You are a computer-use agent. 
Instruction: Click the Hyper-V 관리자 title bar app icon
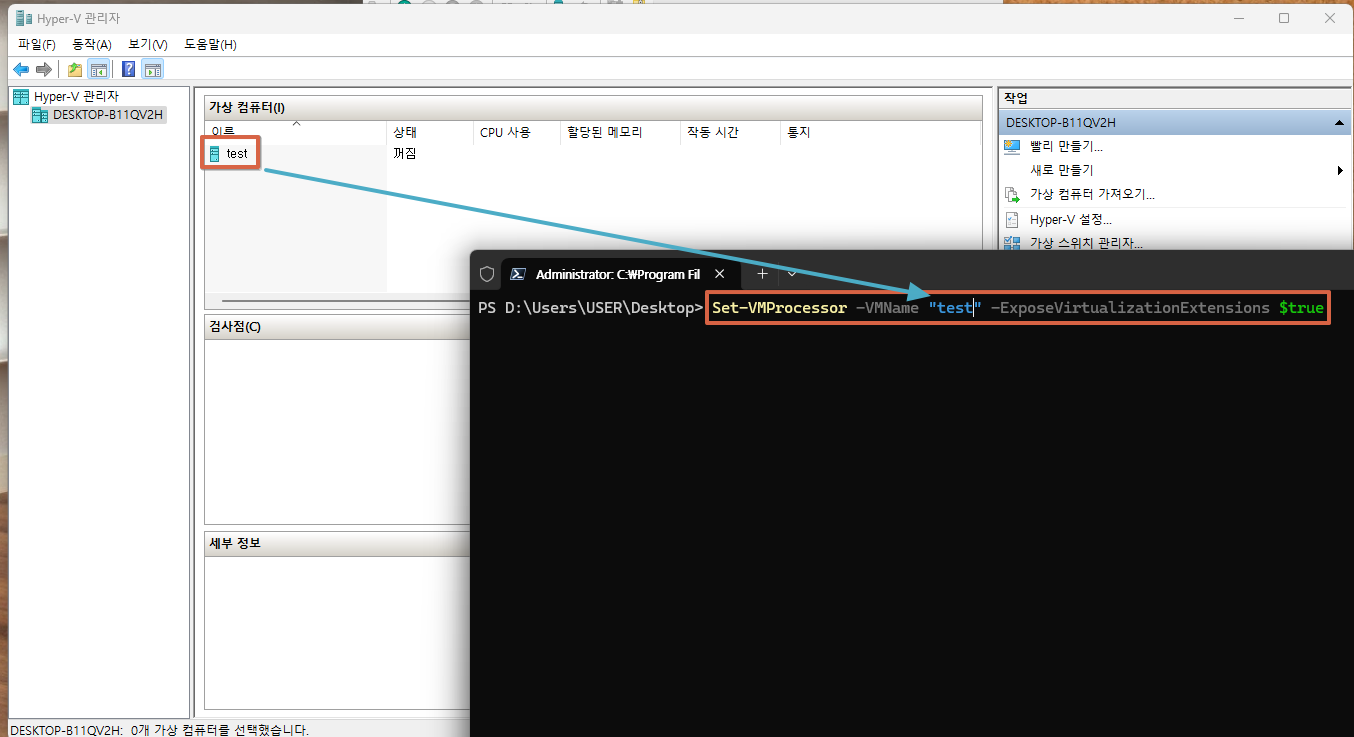22,18
